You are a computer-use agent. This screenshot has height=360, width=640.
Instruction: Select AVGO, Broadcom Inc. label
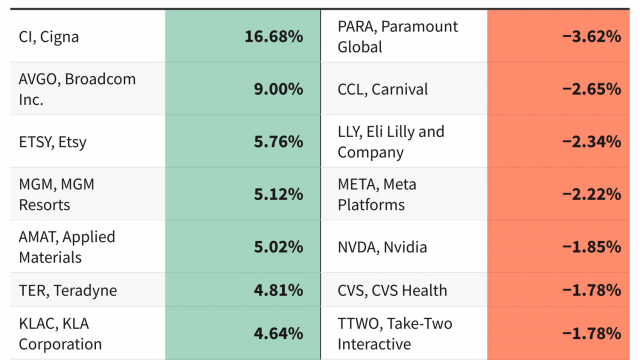[x=77, y=89]
